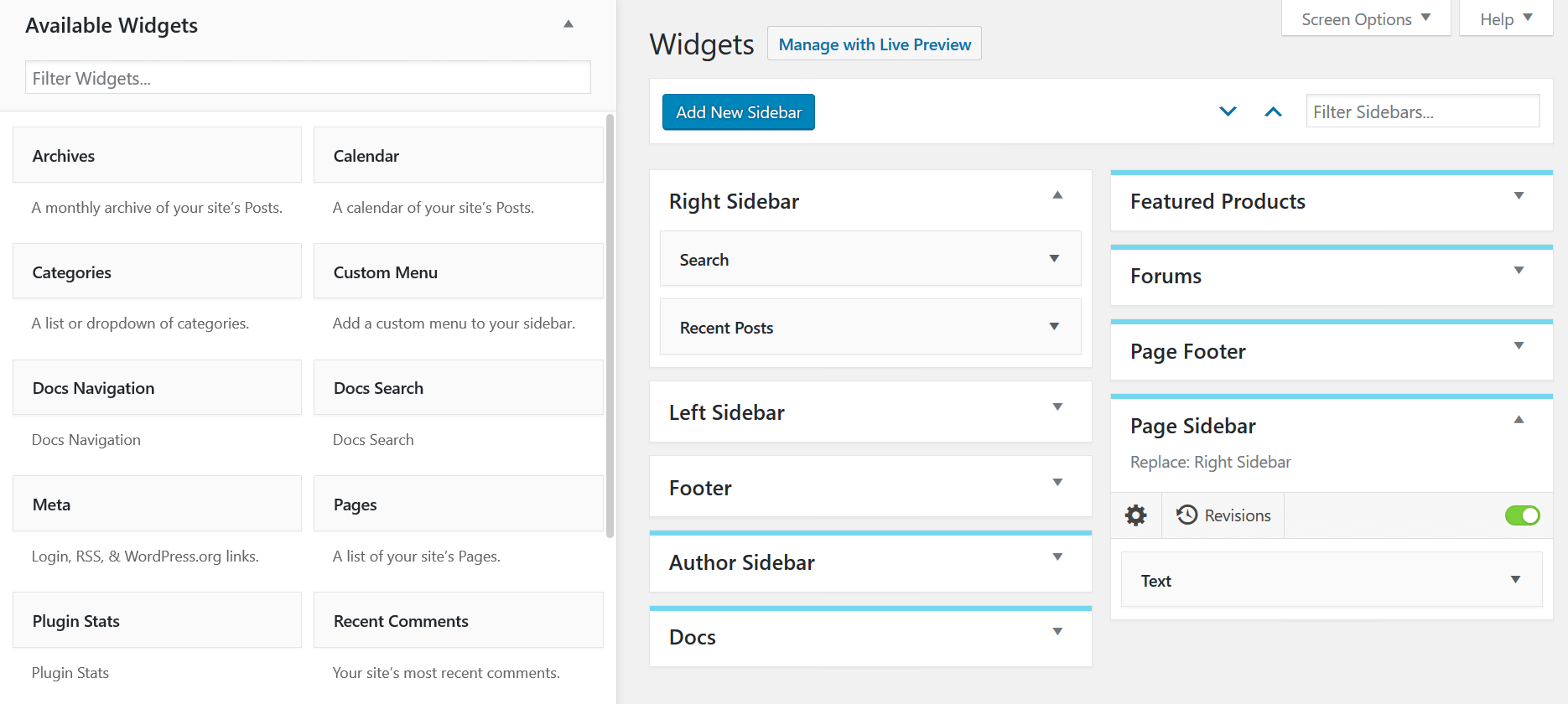Collapse the Available Widgets panel arrow

coord(569,24)
